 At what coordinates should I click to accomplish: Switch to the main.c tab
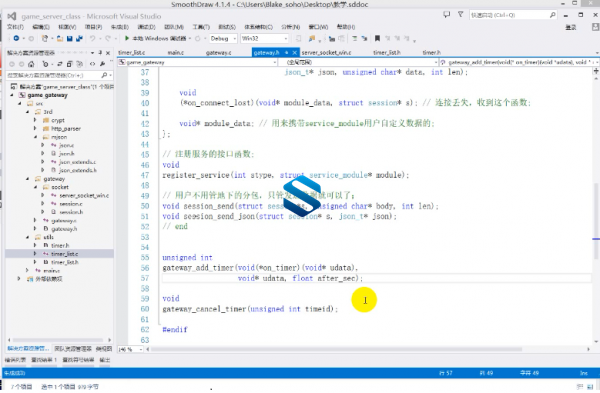(176, 52)
